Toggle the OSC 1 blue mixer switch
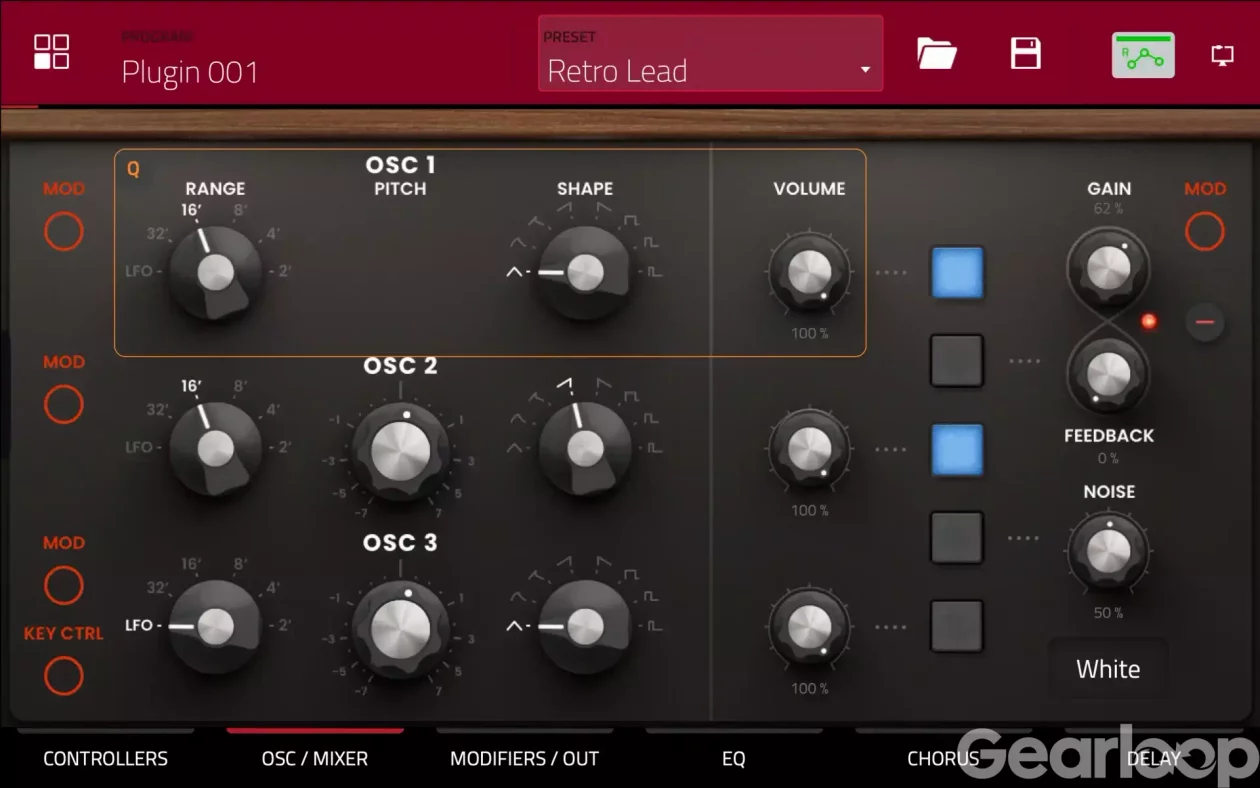Screen dimensions: 1260x788 pyautogui.click(x=957, y=273)
